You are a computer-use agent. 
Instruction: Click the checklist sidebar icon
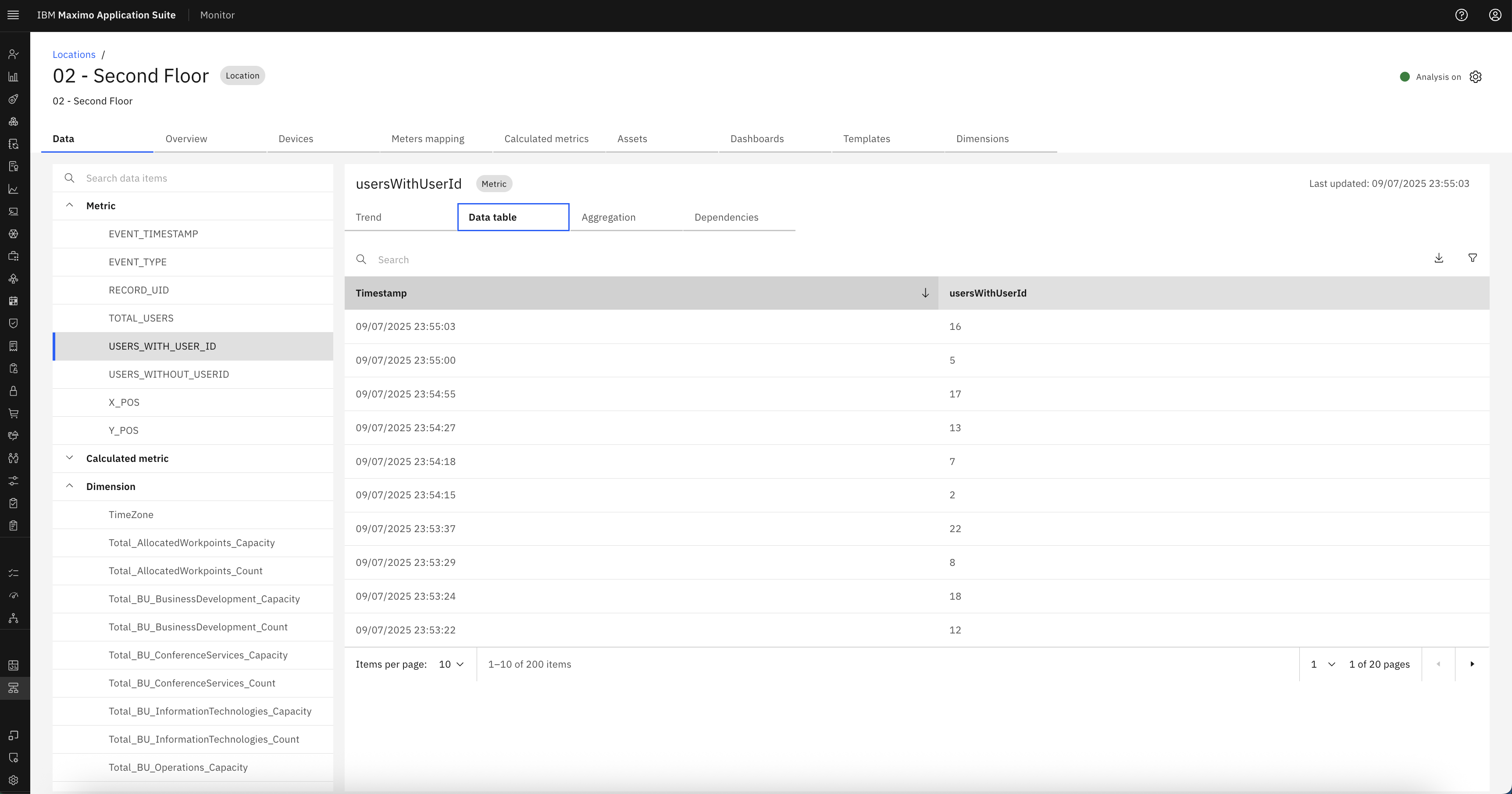pyautogui.click(x=14, y=573)
